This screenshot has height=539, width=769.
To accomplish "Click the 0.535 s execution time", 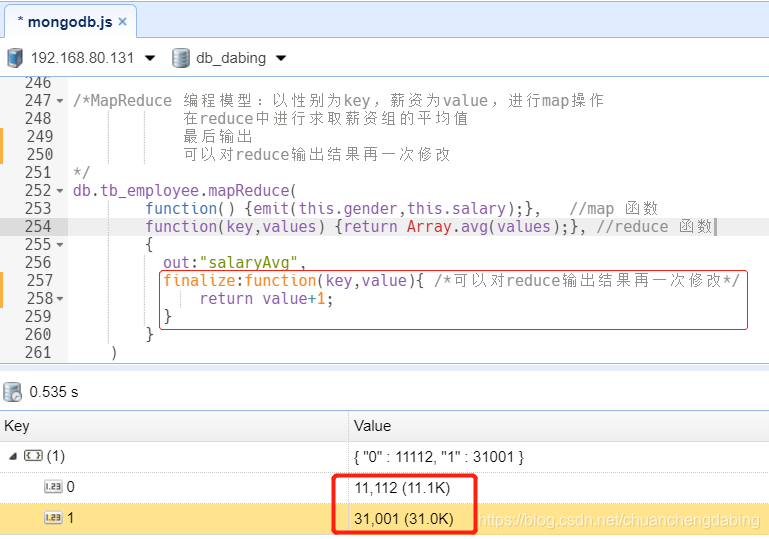I will (53, 392).
